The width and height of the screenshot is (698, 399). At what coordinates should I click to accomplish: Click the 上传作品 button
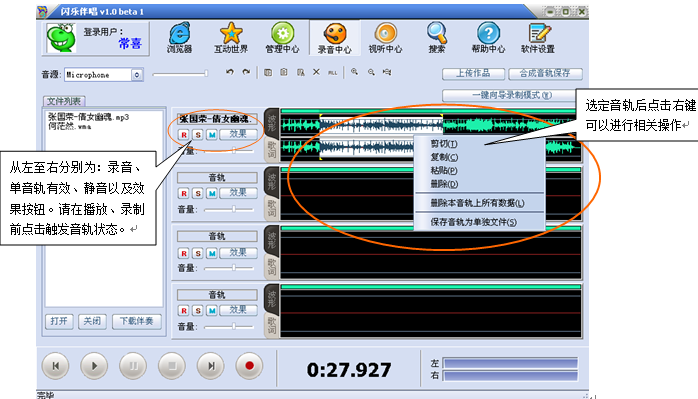tap(473, 73)
